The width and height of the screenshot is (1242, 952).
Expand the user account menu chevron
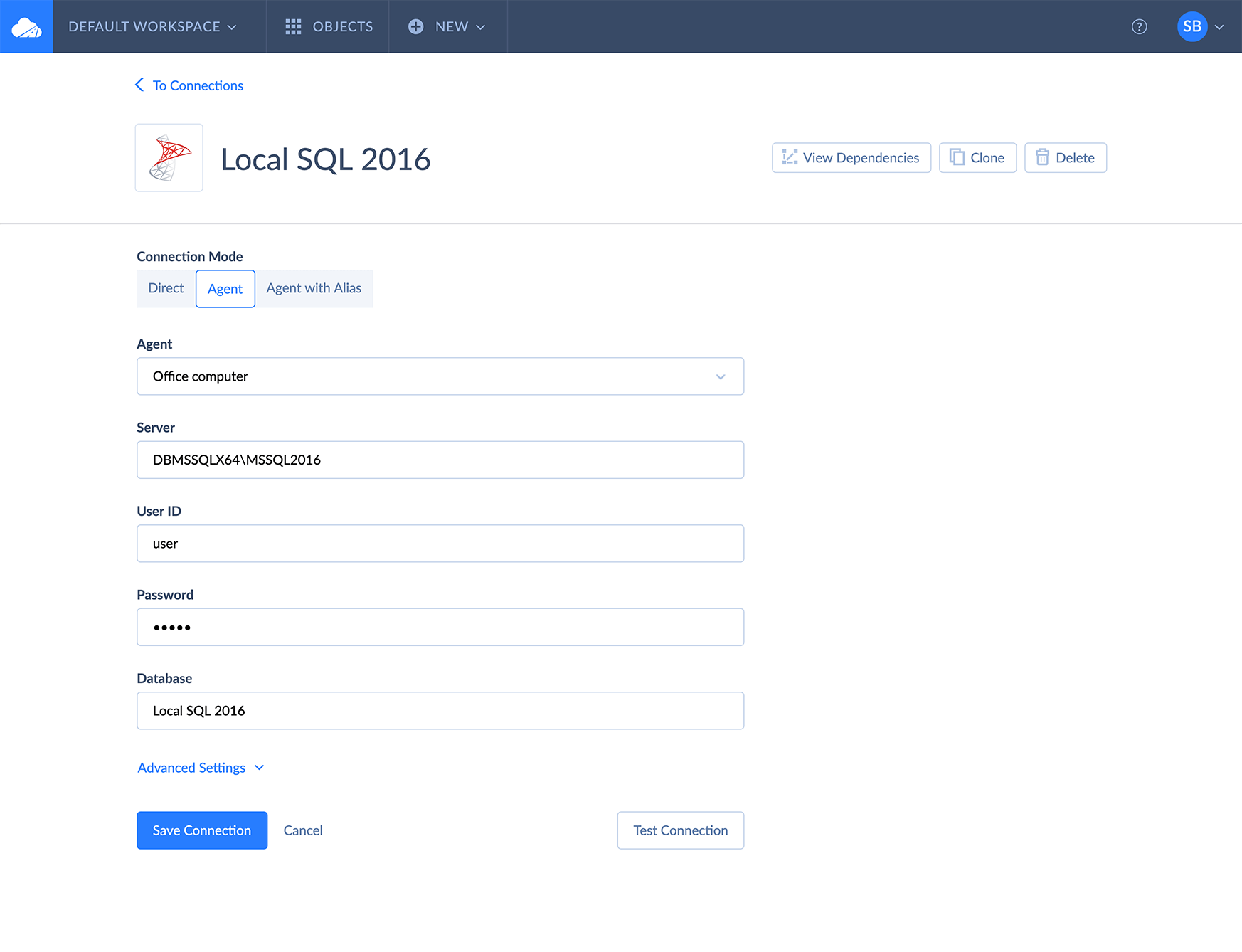coord(1219,27)
